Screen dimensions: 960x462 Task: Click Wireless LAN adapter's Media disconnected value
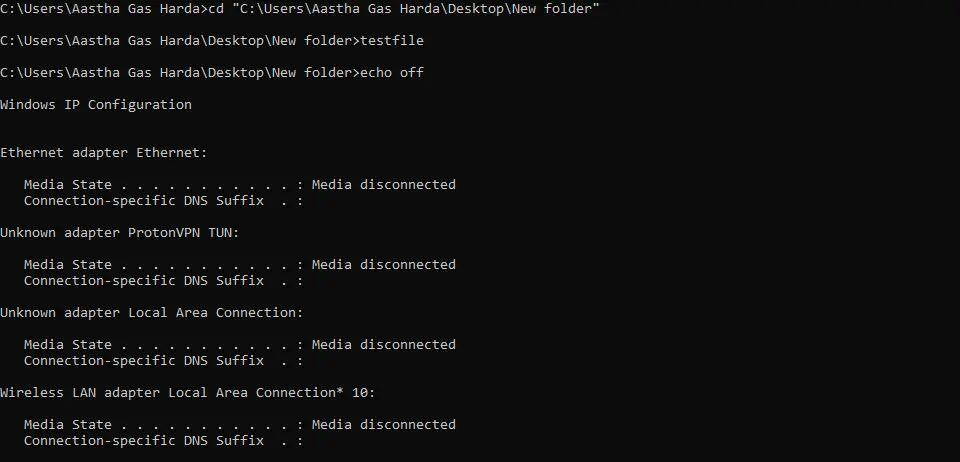384,425
